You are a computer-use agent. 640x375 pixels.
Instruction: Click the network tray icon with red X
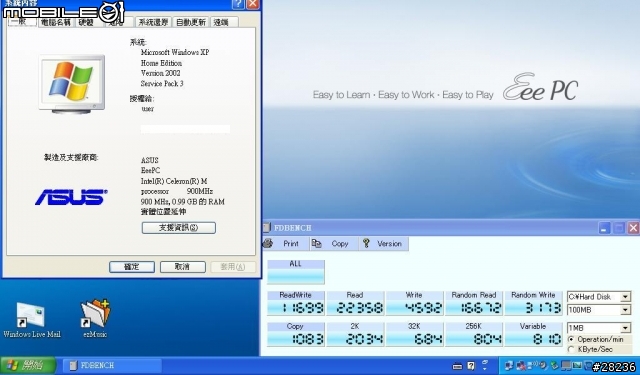tap(520, 366)
